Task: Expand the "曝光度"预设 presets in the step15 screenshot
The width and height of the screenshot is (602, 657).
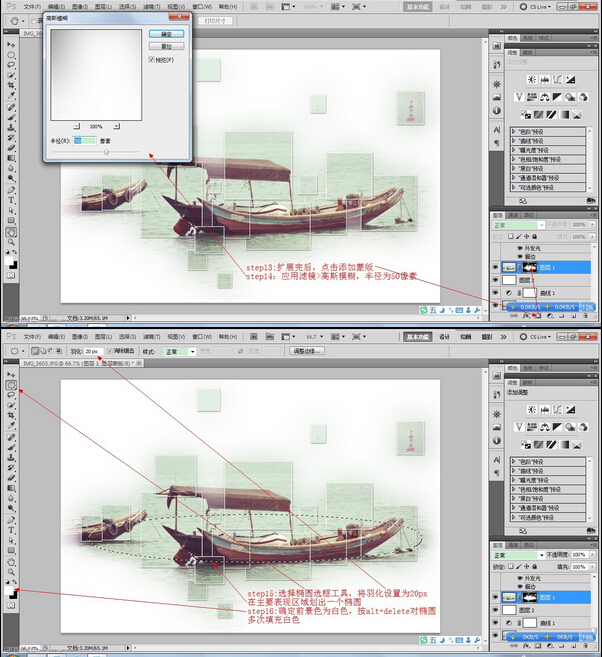Action: [x=514, y=480]
